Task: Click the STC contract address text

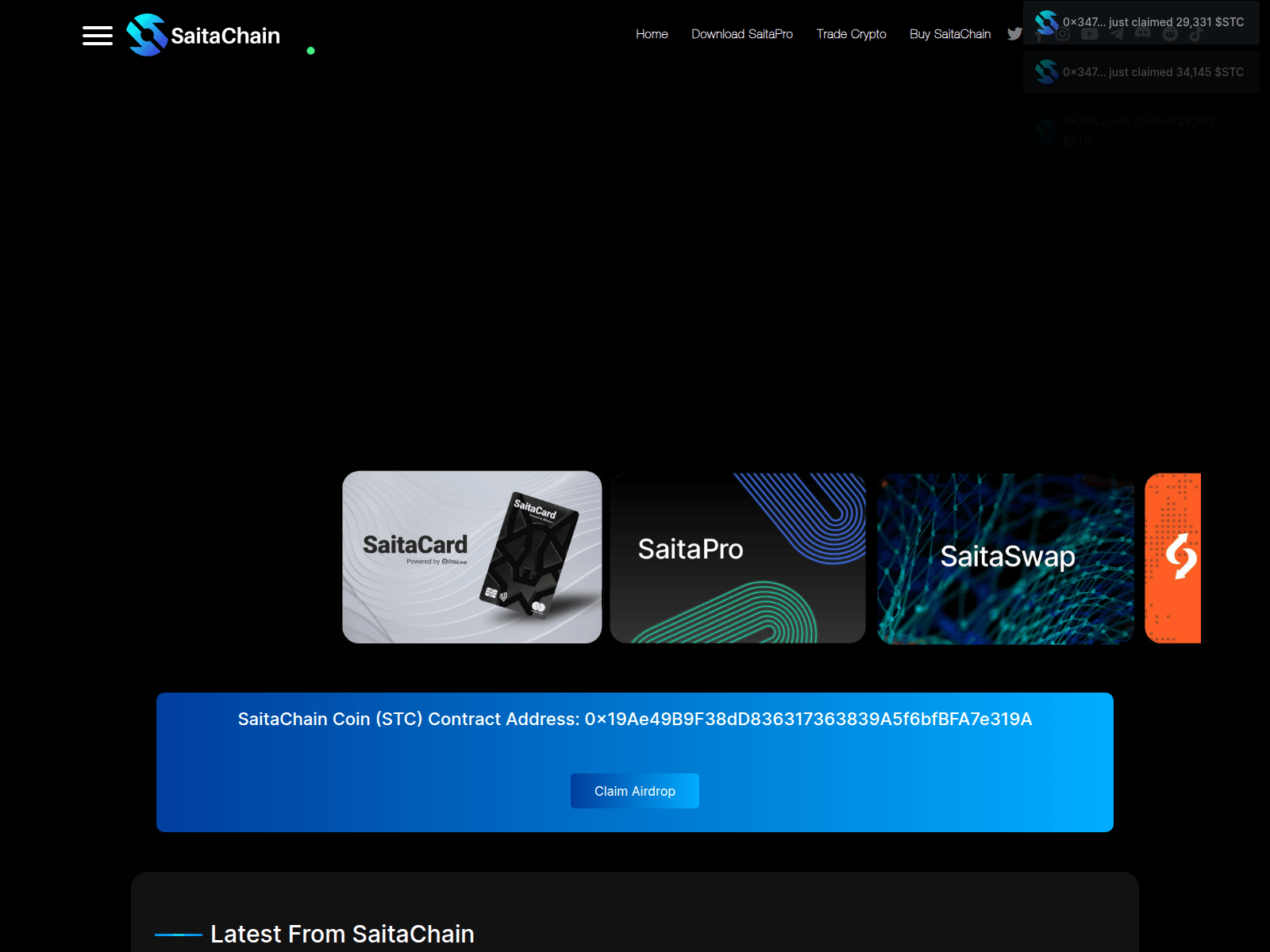Action: click(635, 719)
